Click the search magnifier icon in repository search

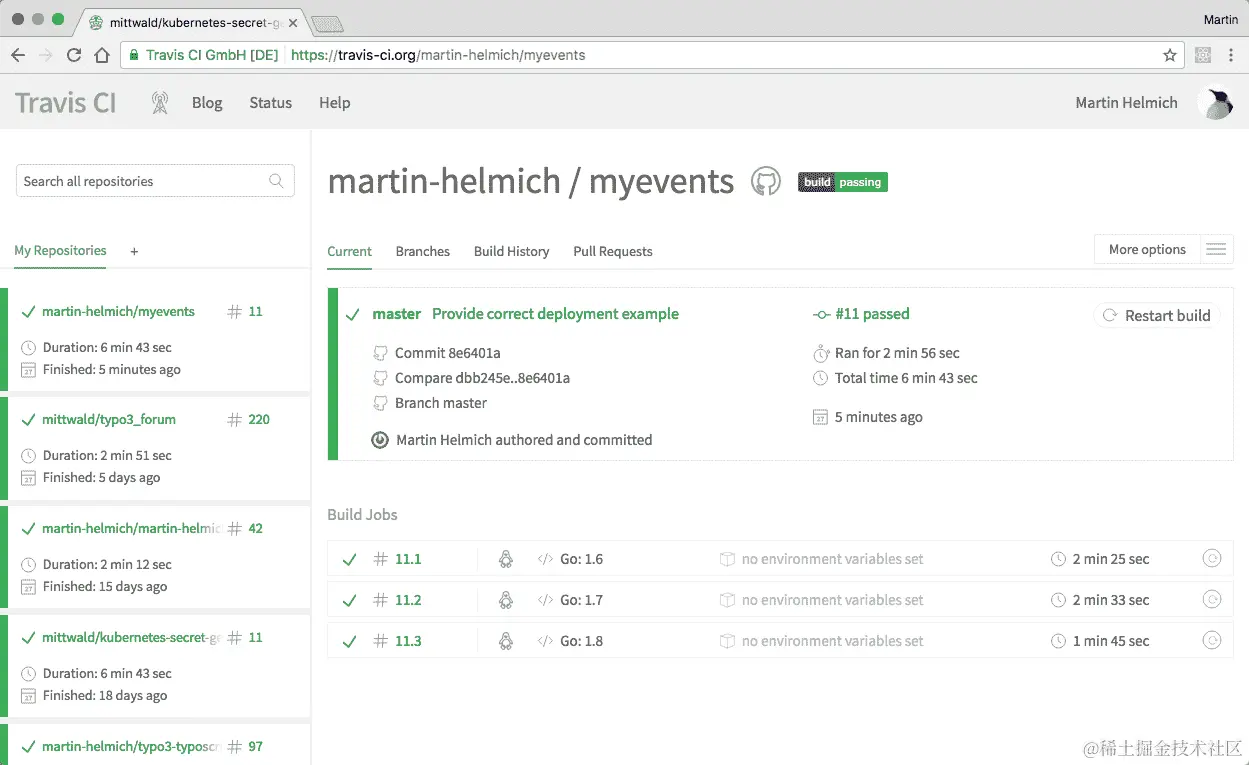pos(276,181)
